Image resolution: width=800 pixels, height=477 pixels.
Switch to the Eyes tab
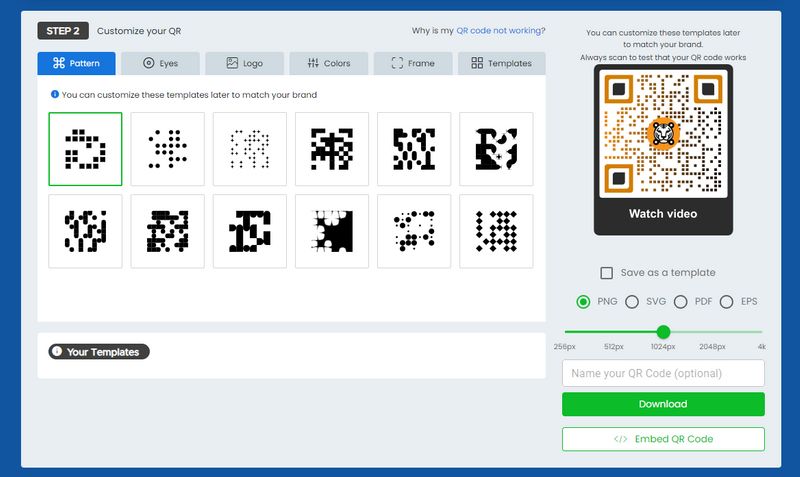click(x=160, y=63)
